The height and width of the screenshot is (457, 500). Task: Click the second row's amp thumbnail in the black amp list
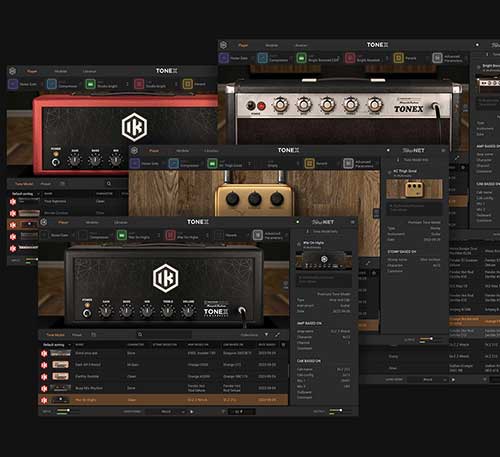coord(61,365)
